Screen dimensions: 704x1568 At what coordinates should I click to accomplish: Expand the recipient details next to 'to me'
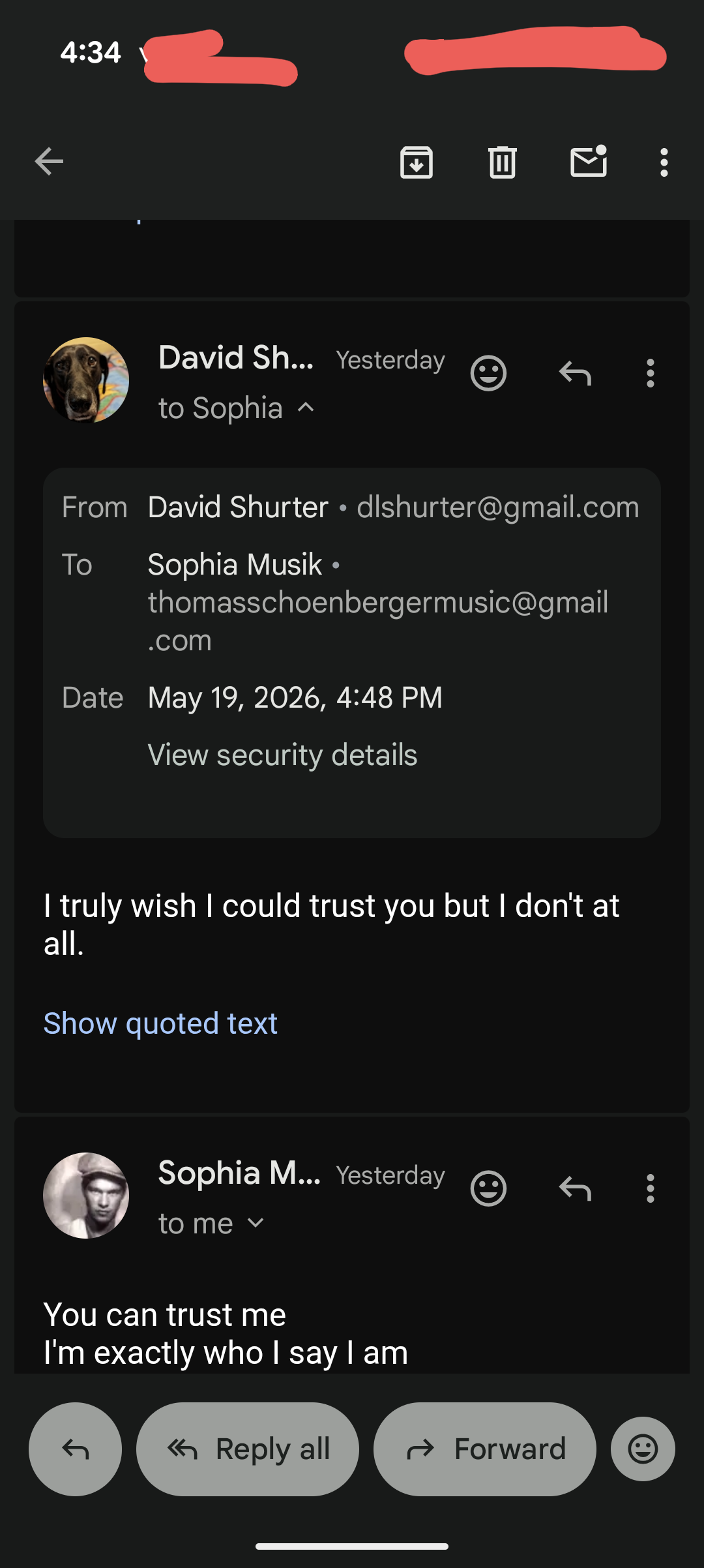[256, 1223]
